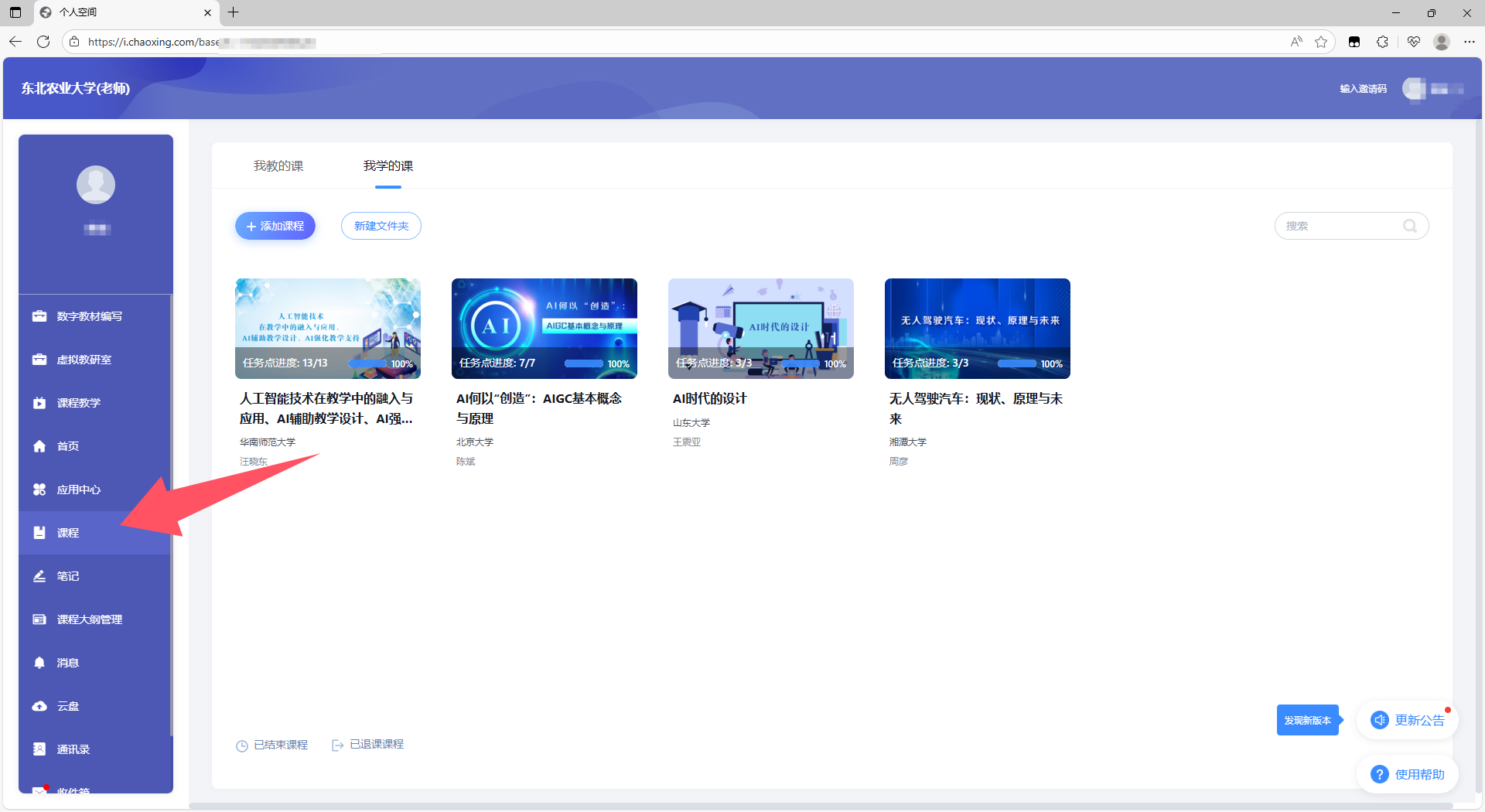Screen dimensions: 1485x812
Task: Add page to browser favorites star
Action: click(x=1321, y=42)
